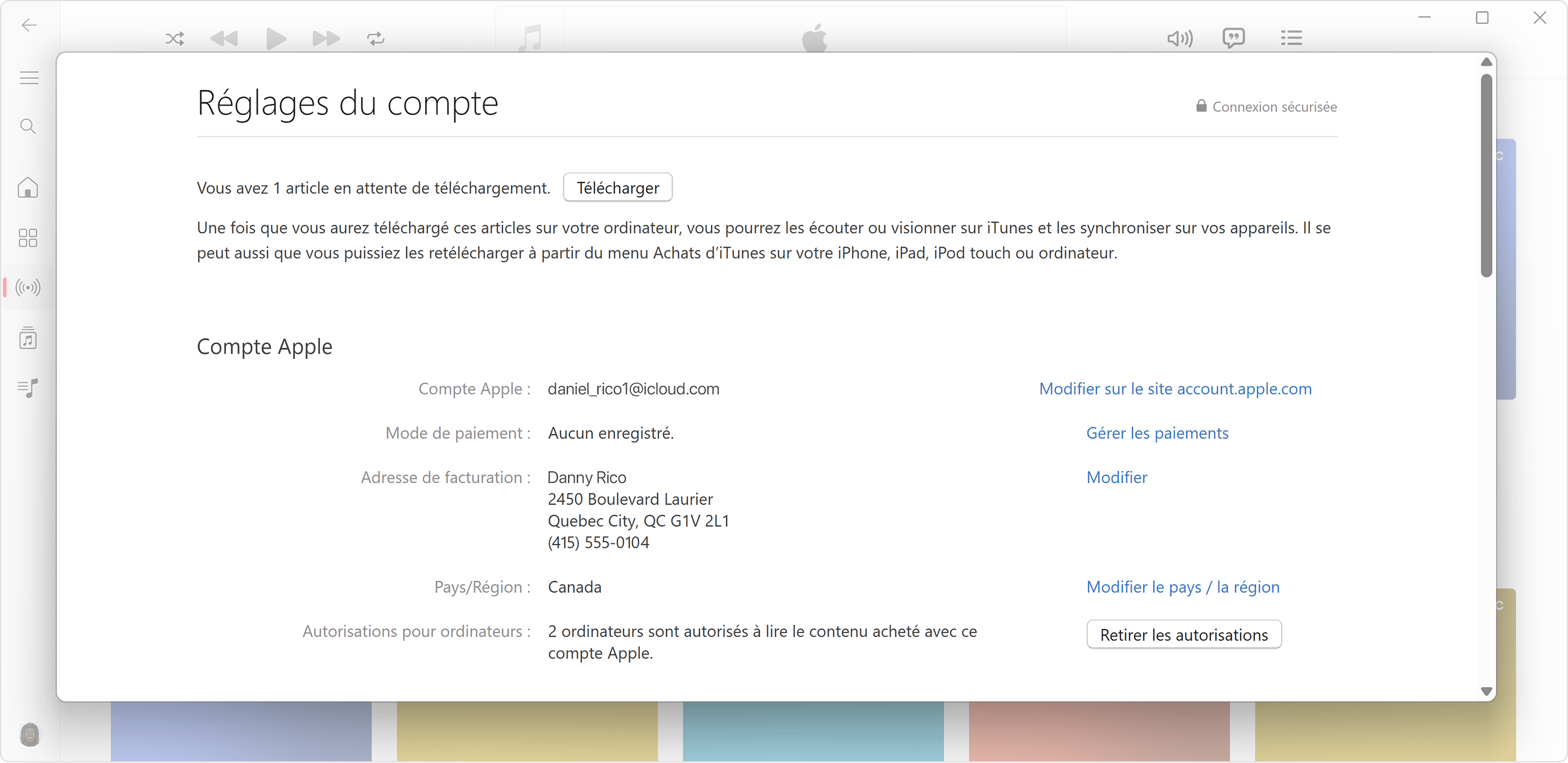Skip to next track
The height and width of the screenshot is (763, 1568).
tap(326, 39)
